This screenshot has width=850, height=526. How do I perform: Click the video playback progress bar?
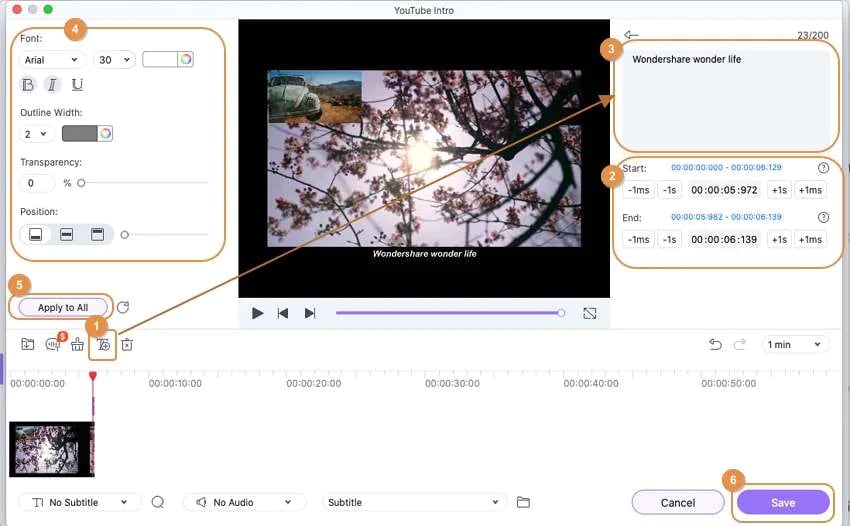[448, 313]
